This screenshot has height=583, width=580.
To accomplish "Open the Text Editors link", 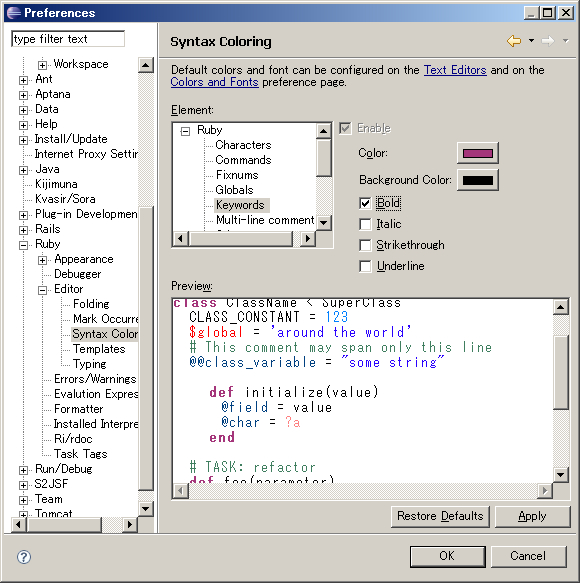I will [x=455, y=70].
